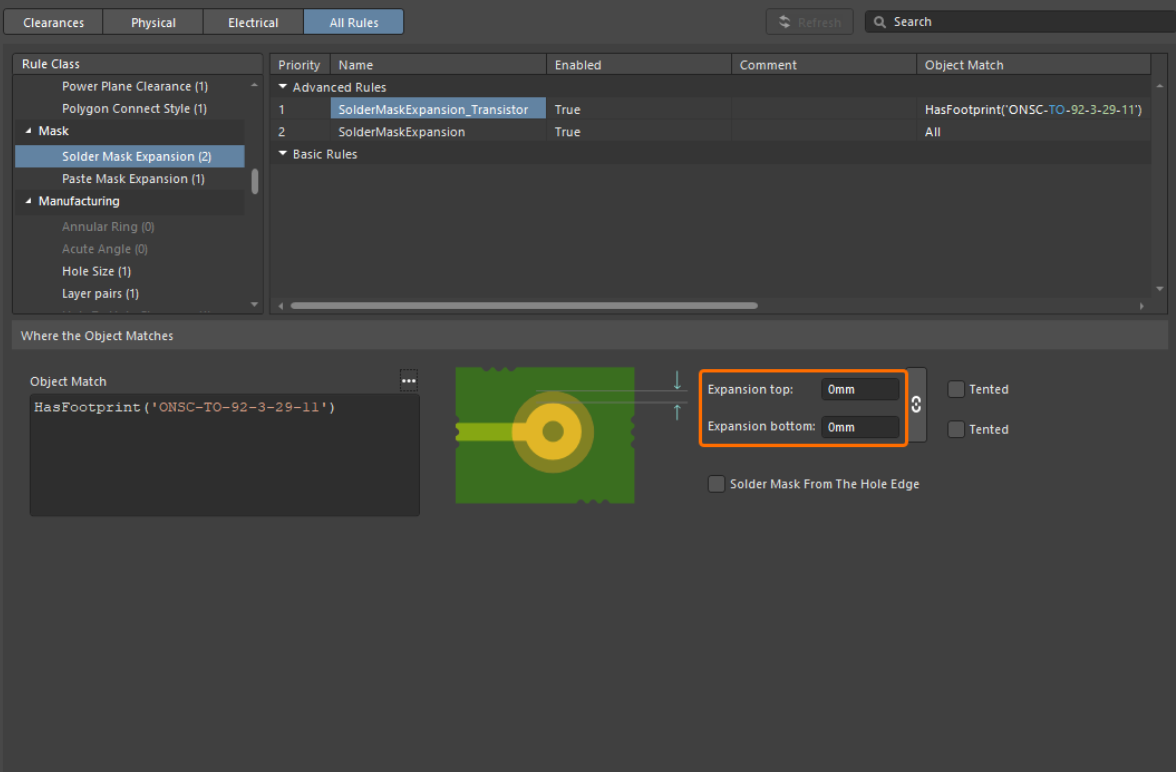The image size is (1176, 772).
Task: Enable the bottom Tented checkbox
Action: (956, 429)
